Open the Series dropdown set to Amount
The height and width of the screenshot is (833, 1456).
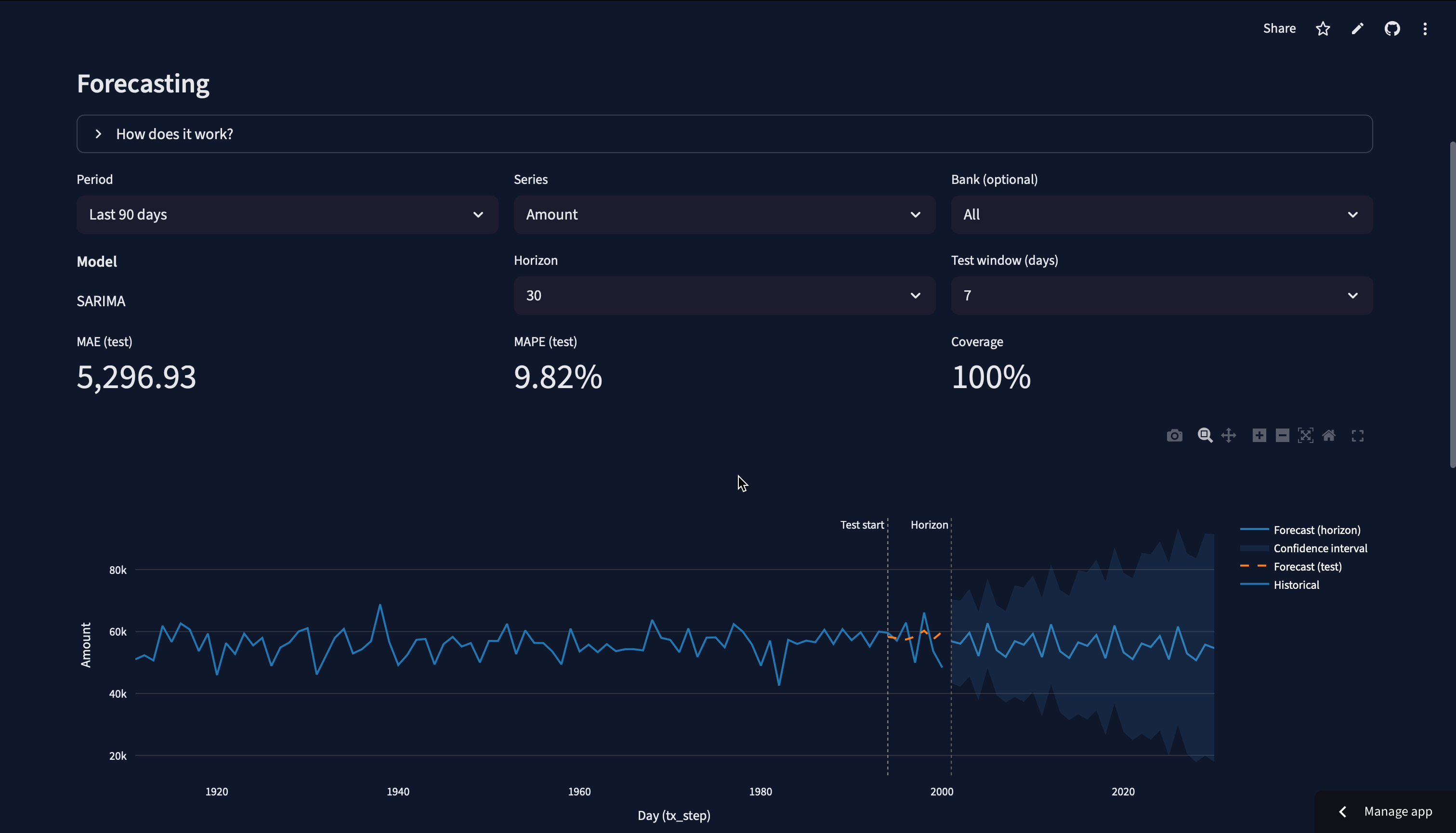(x=724, y=215)
